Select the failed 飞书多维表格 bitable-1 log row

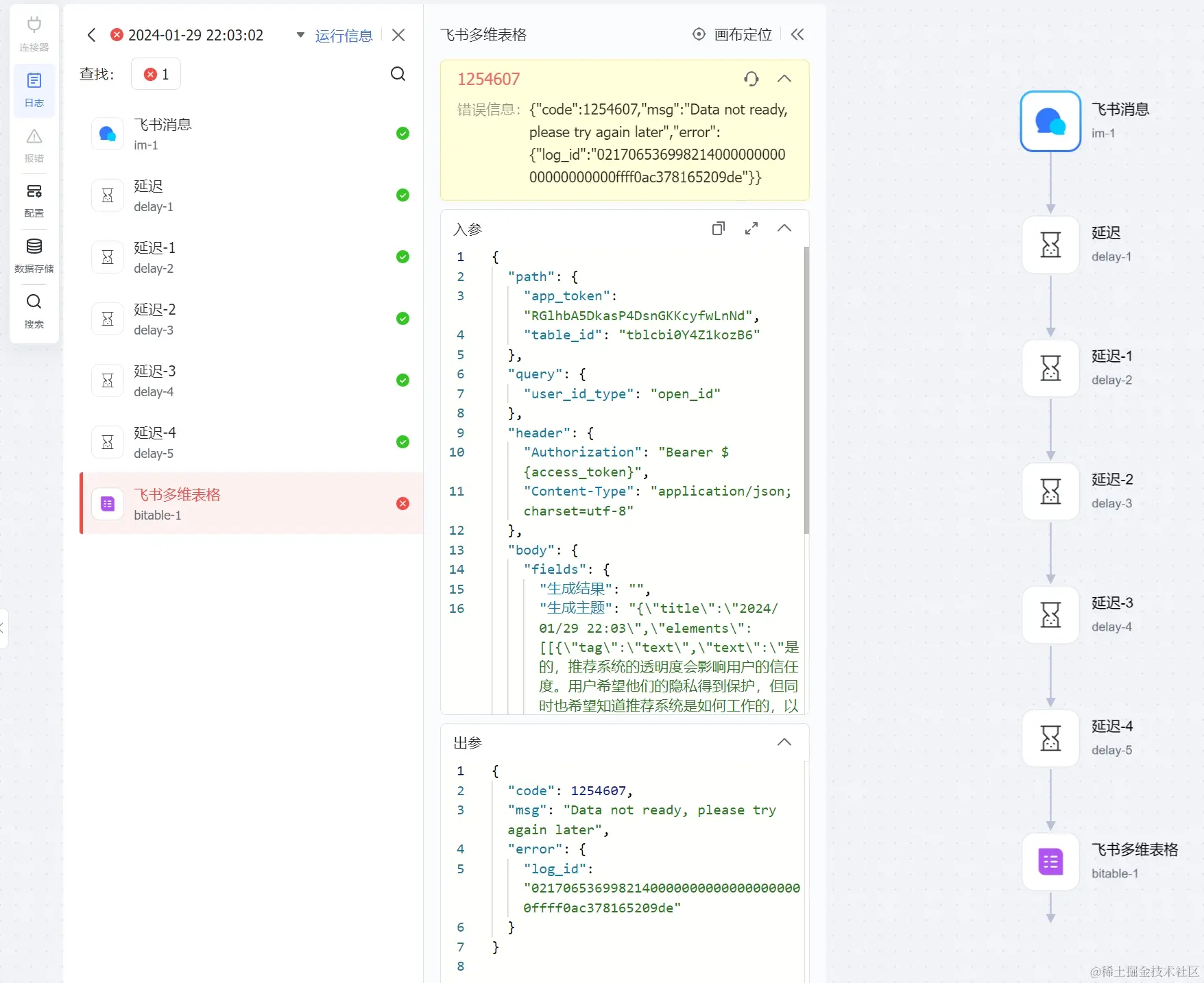pos(251,504)
